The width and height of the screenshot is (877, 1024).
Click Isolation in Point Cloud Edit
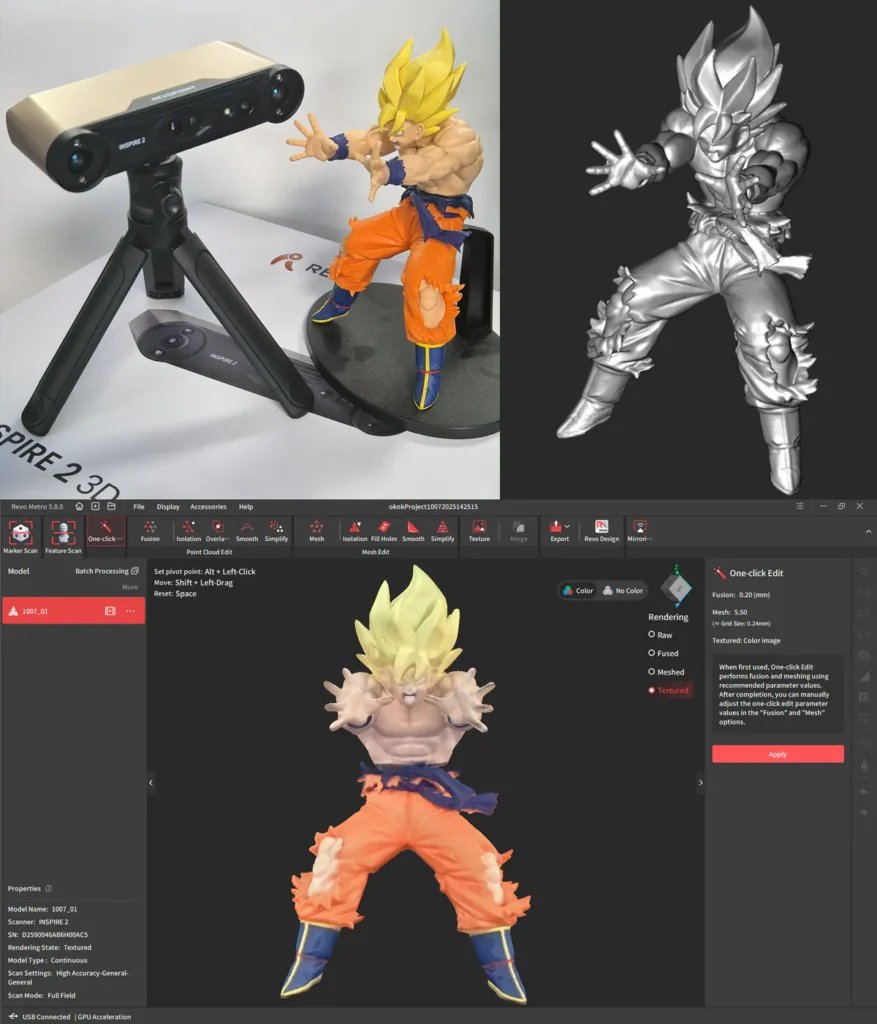click(x=188, y=532)
